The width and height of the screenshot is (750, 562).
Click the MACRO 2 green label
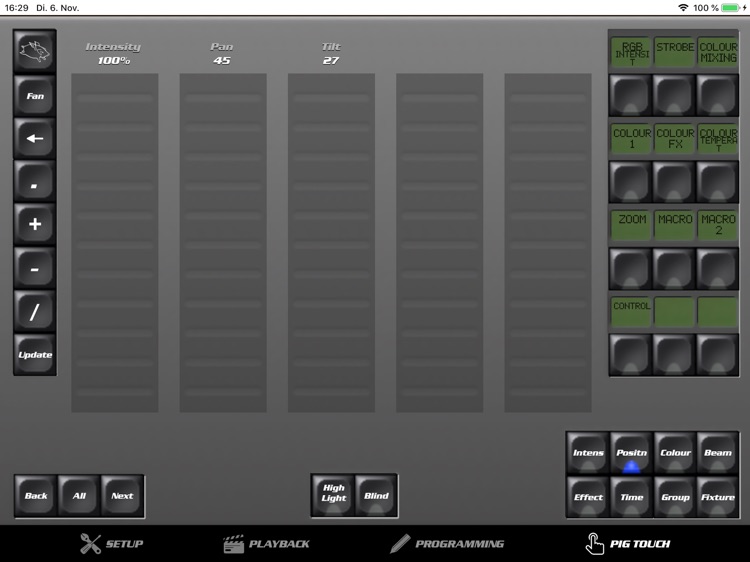(x=718, y=225)
